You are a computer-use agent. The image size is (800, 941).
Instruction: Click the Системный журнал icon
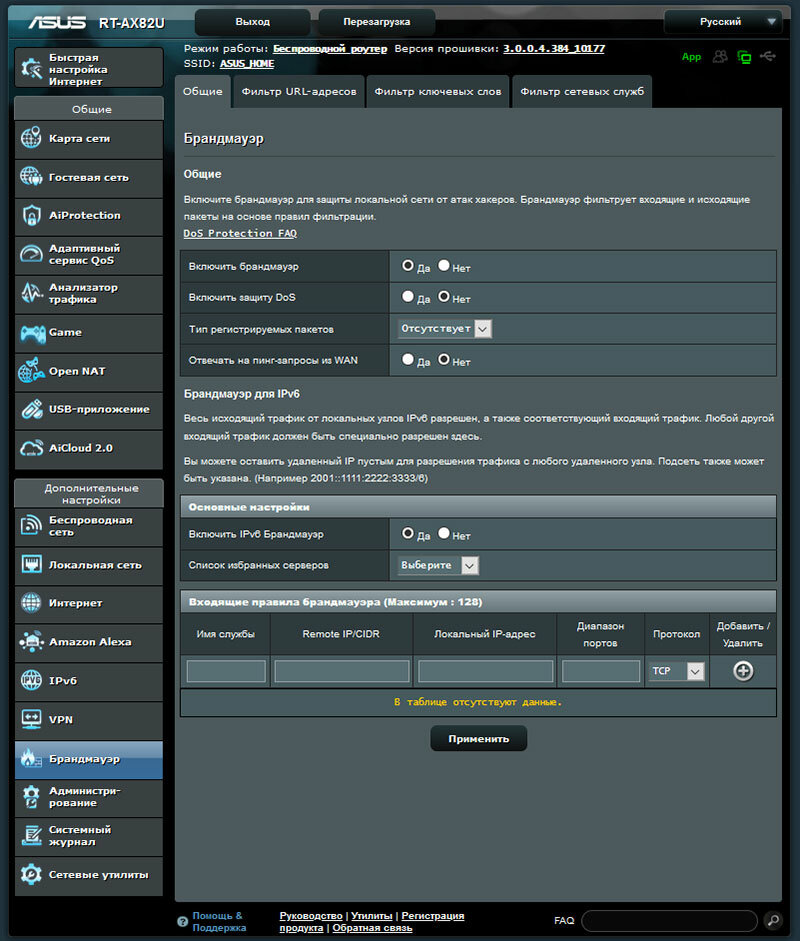click(x=31, y=835)
